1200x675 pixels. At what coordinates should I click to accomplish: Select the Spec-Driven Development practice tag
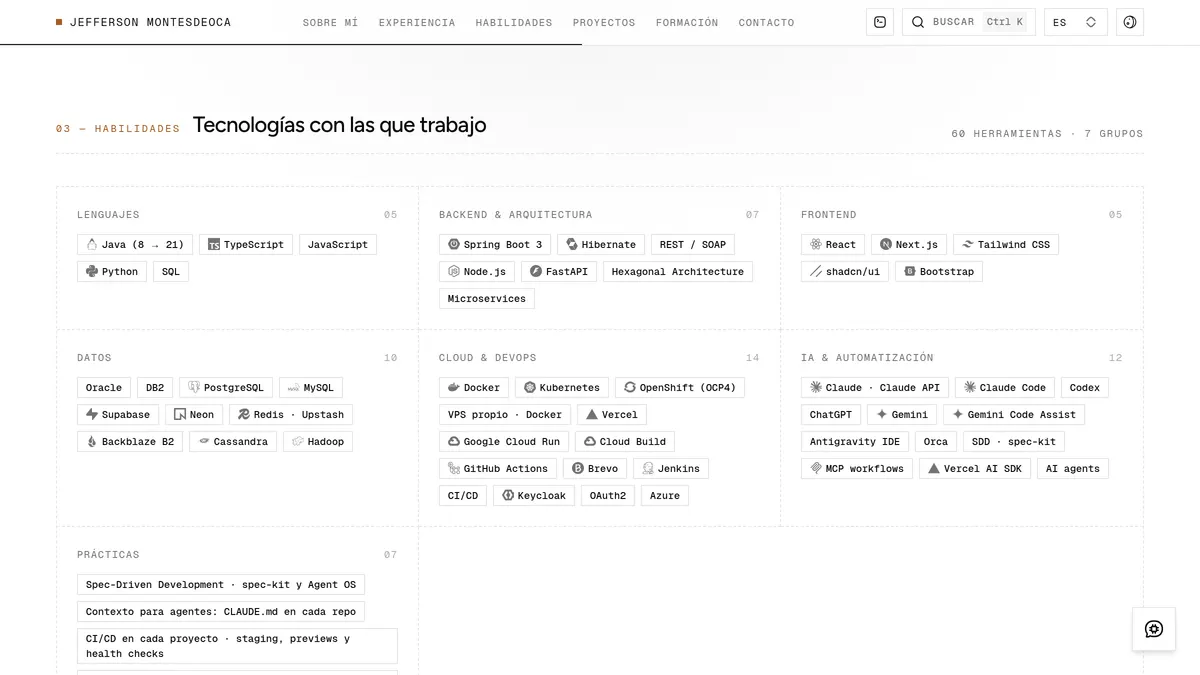coord(221,584)
